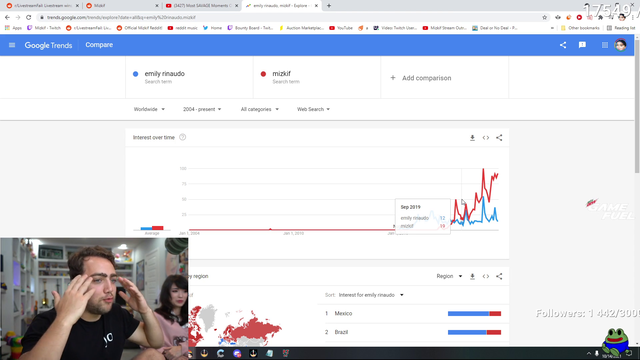Screen dimensions: 640x360
Task: Open embed code for the region card
Action: (x=486, y=276)
